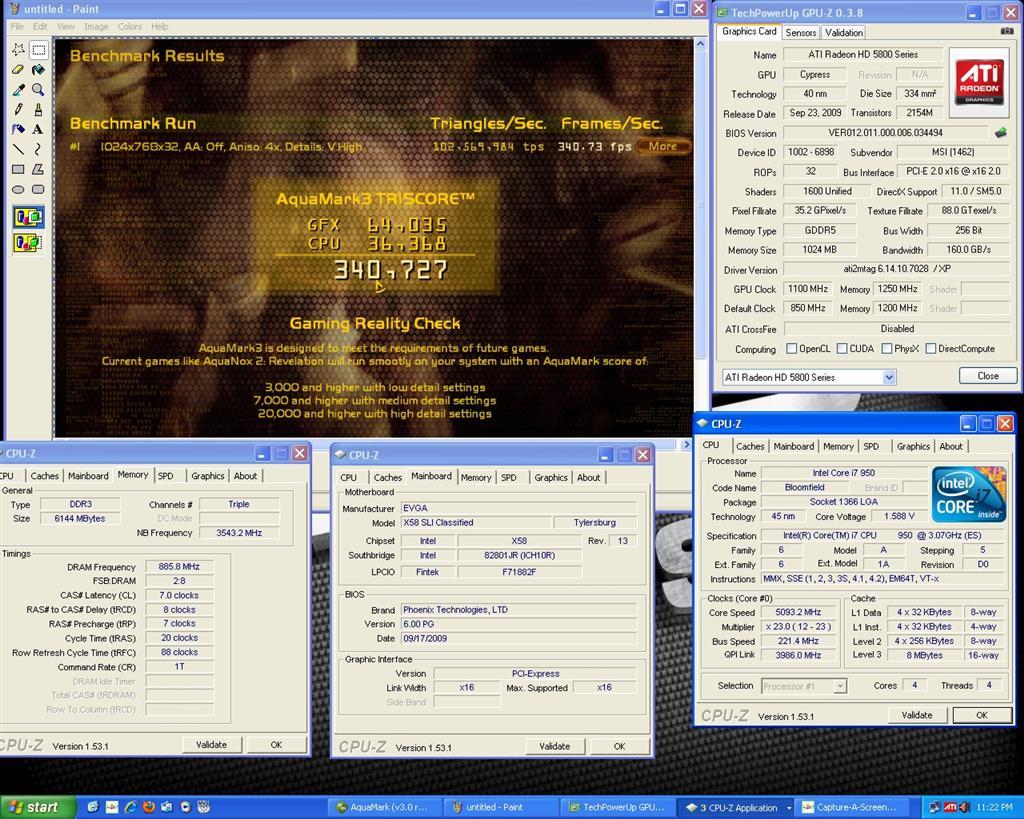Select the Free-Form Select tool in Paint

(x=18, y=50)
